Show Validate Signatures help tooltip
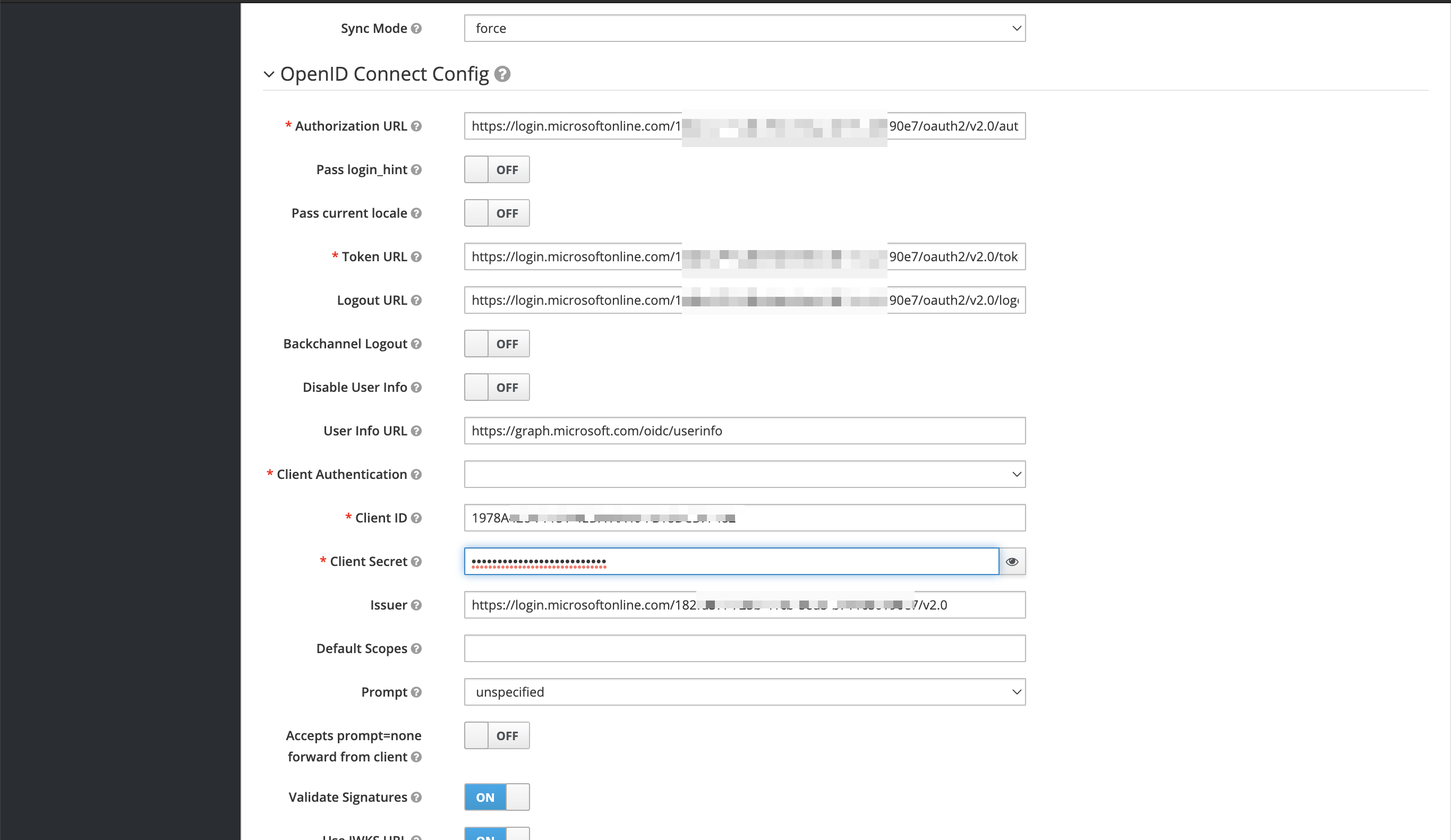1451x840 pixels. click(x=416, y=798)
